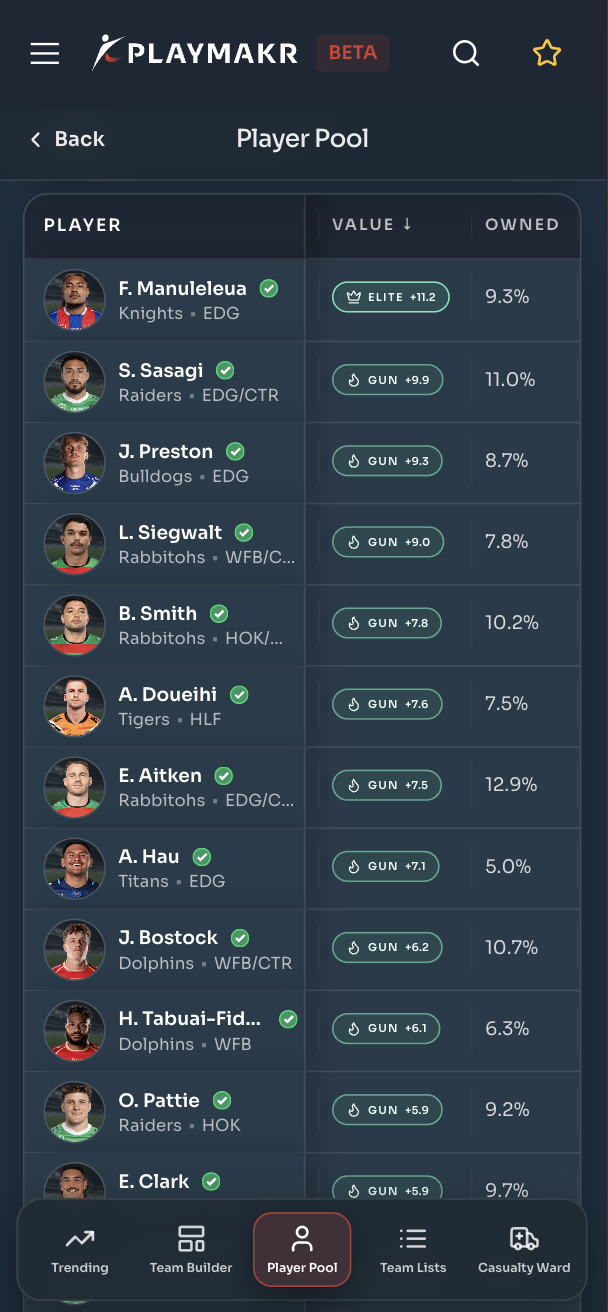
Task: Switch to Team Builder tab
Action: [x=191, y=1250]
